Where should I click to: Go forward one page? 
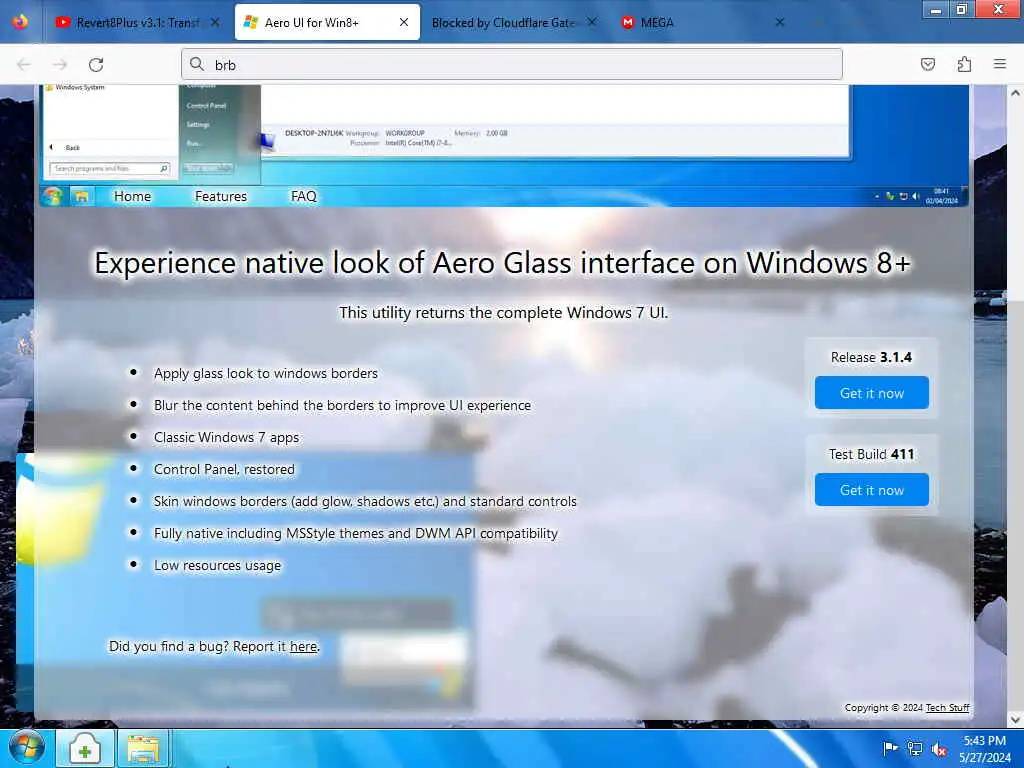coord(60,65)
